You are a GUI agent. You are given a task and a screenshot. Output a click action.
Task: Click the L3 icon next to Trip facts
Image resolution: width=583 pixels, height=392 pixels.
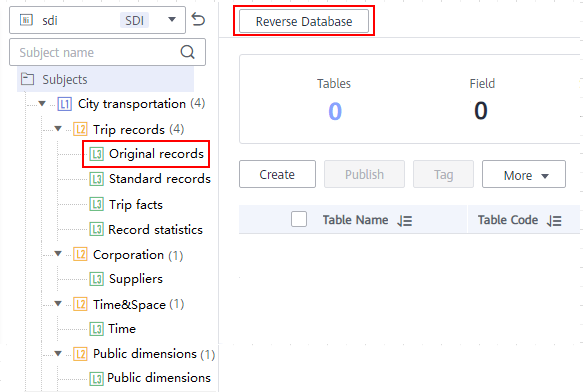(x=97, y=204)
